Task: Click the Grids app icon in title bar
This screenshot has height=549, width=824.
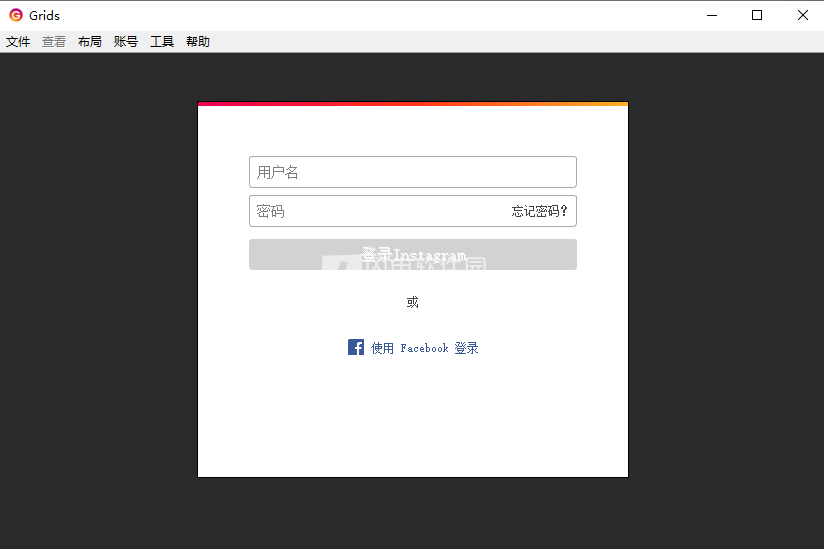Action: point(16,15)
